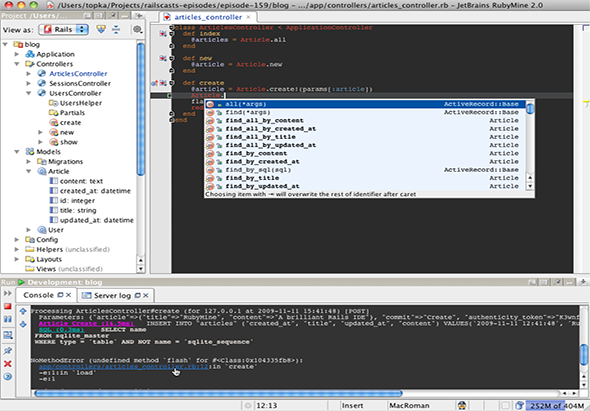Collapse the Models node
Screen dimensions: 590x411
coord(17,152)
